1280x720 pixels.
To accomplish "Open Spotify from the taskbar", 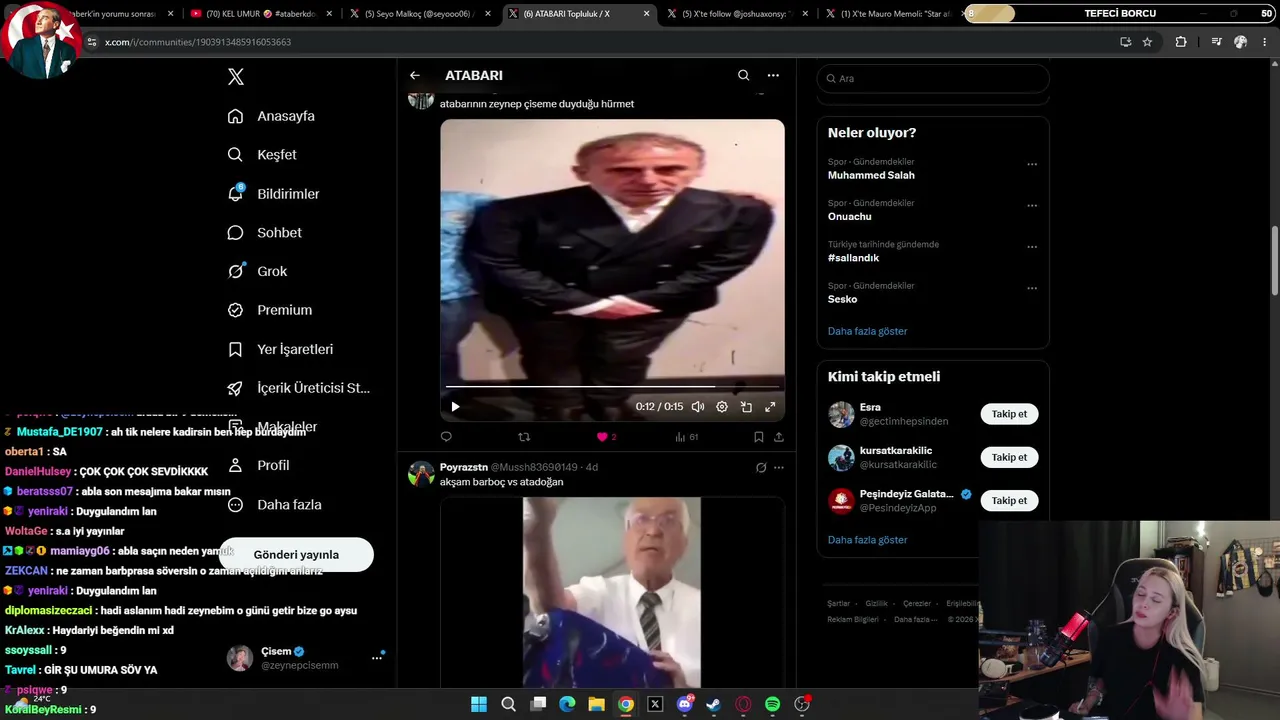I will [x=772, y=704].
